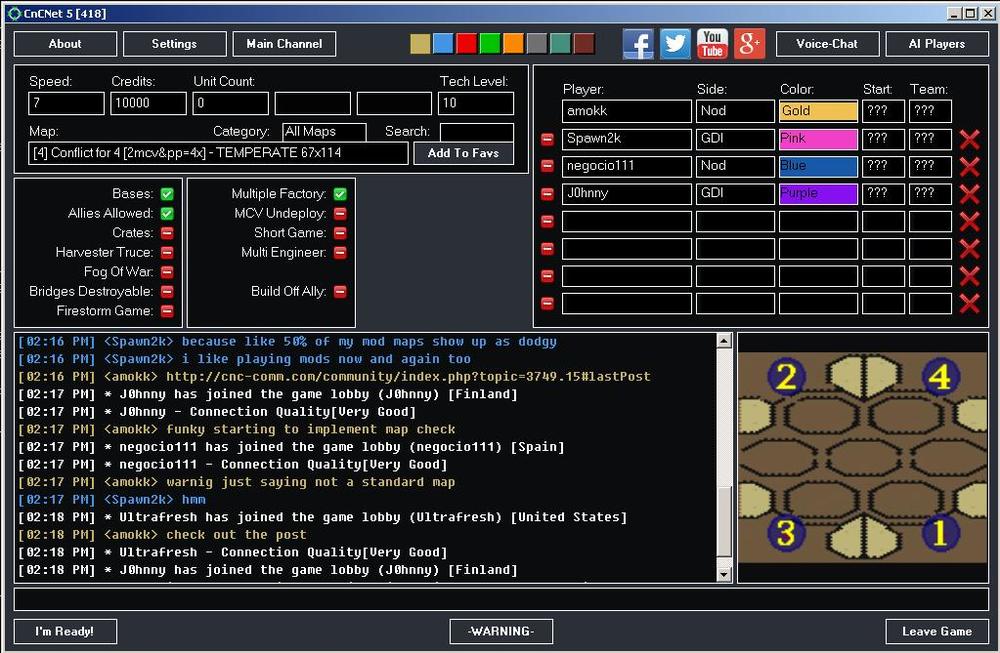Open J0hnny's Purple color dropdown
This screenshot has height=653, width=1000.
(818, 193)
